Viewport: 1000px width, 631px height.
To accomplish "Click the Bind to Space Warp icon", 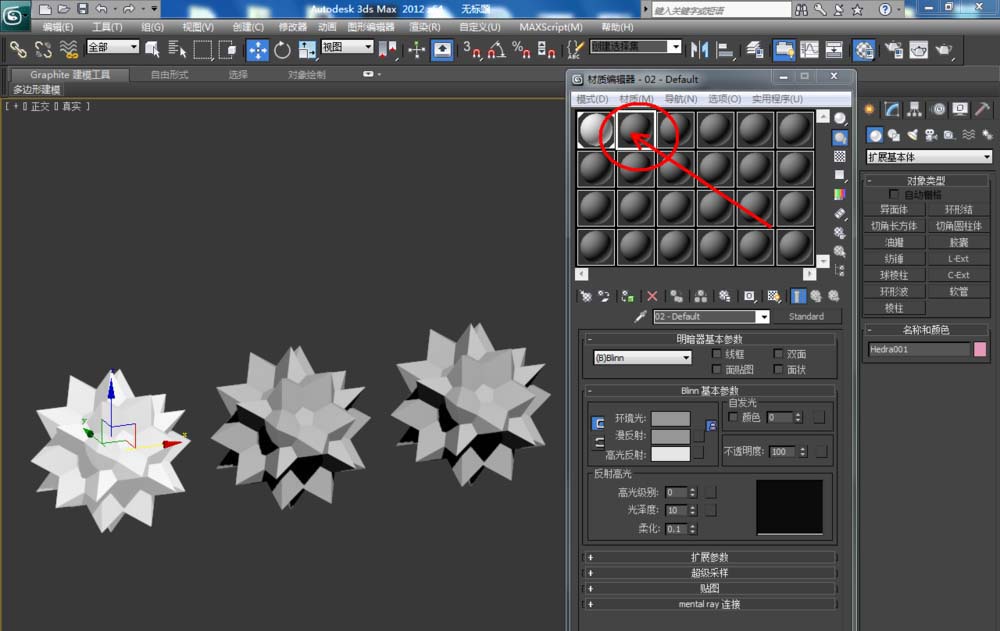I will pos(68,49).
